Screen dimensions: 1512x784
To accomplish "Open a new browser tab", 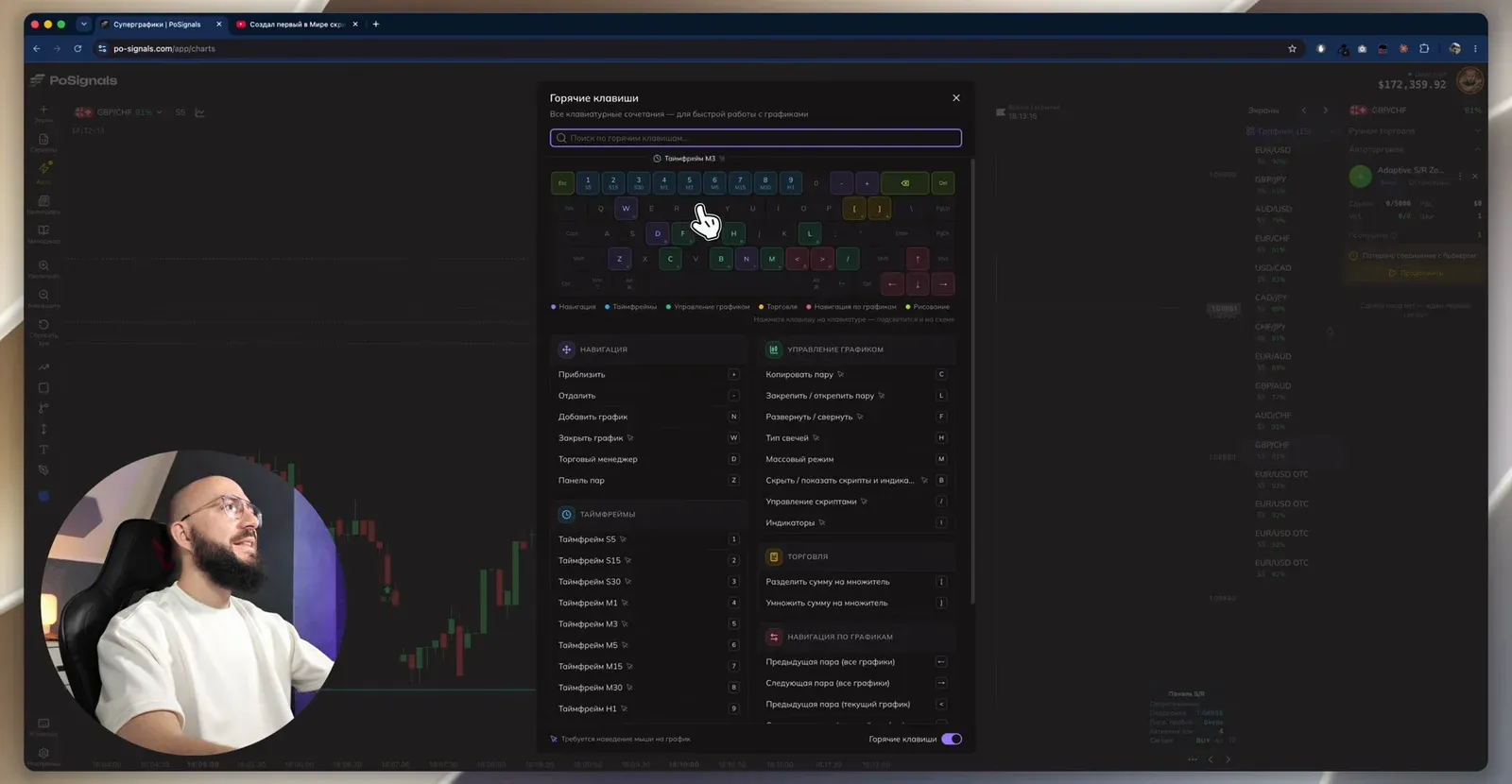I will (376, 25).
